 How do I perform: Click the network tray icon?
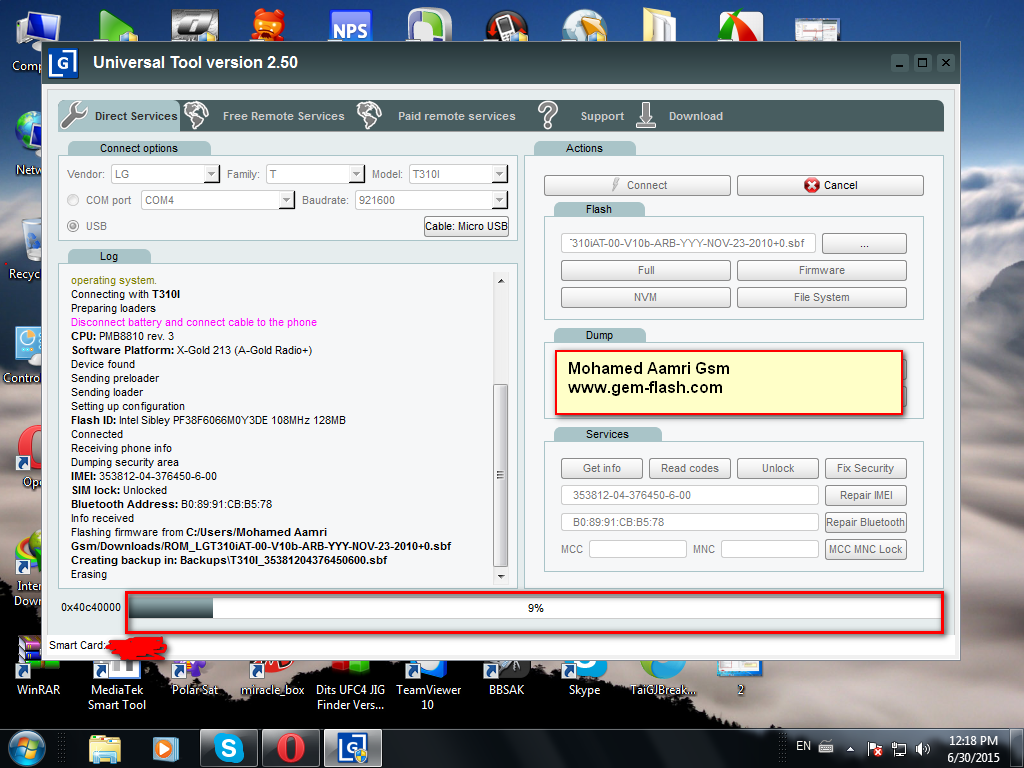[899, 748]
